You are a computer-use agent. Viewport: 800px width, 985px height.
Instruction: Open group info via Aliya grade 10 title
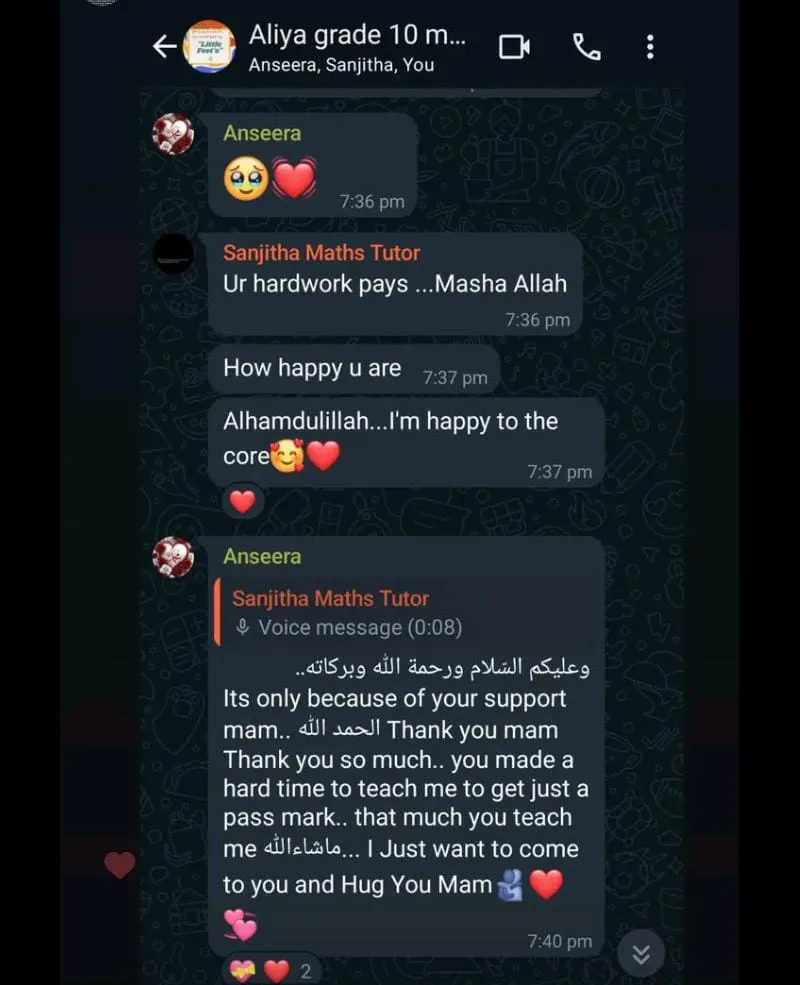point(357,35)
